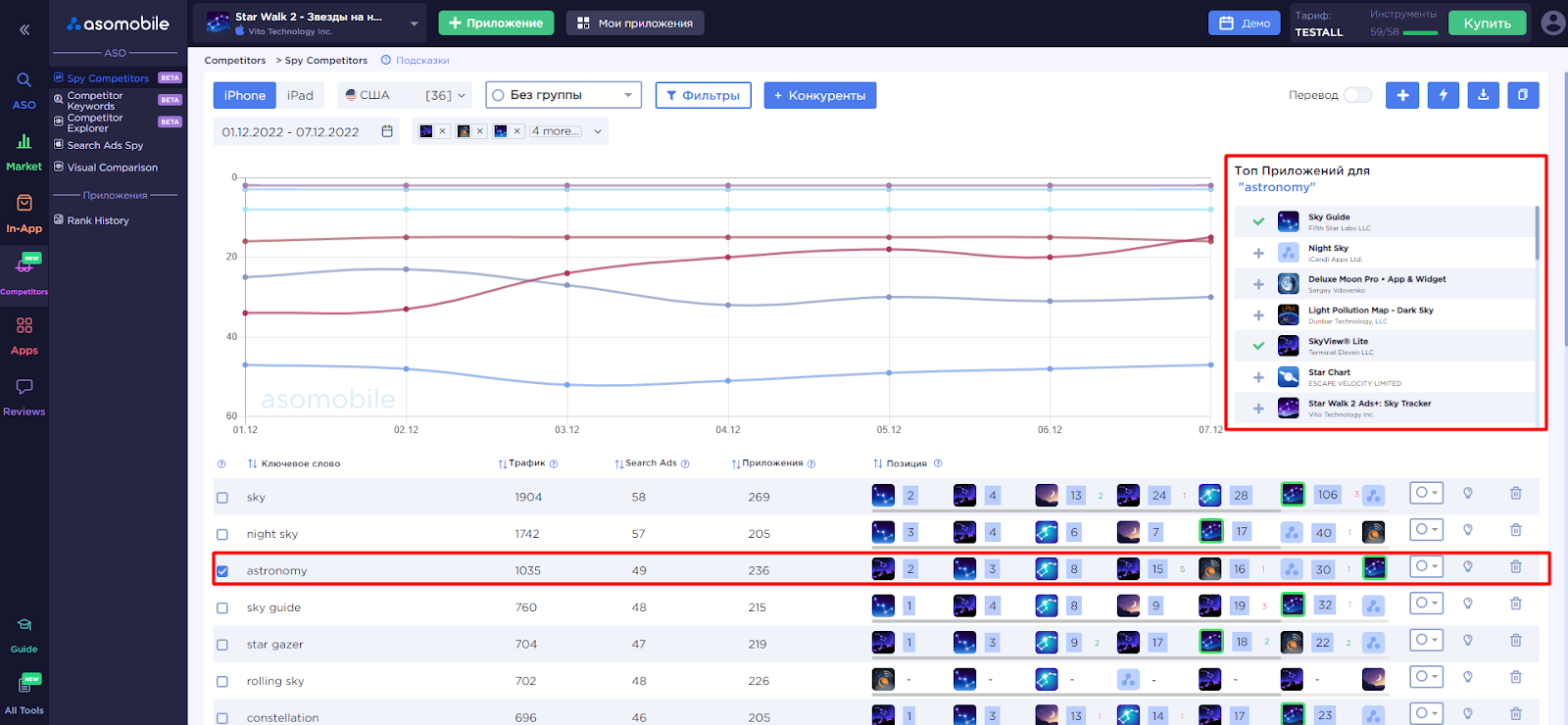Open the Market section in sidebar
Viewport: 1568px width, 725px height.
24,153
